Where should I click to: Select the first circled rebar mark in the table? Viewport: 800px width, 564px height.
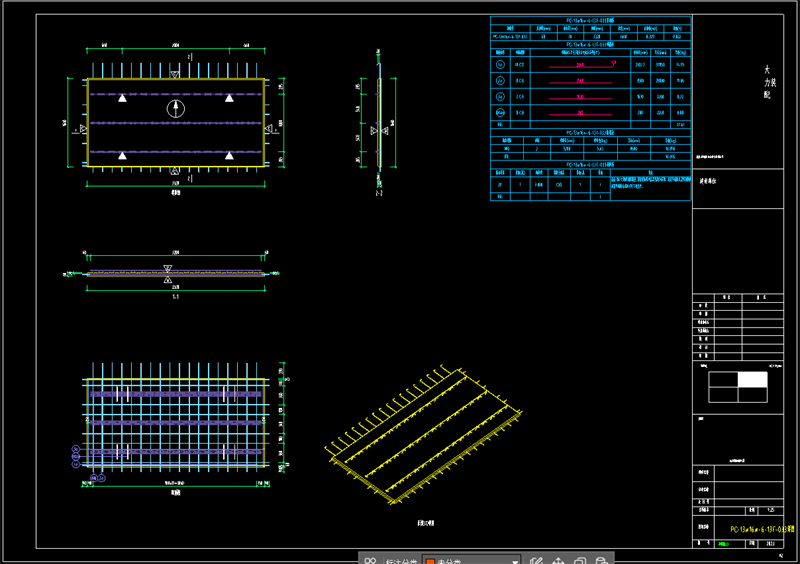click(501, 64)
